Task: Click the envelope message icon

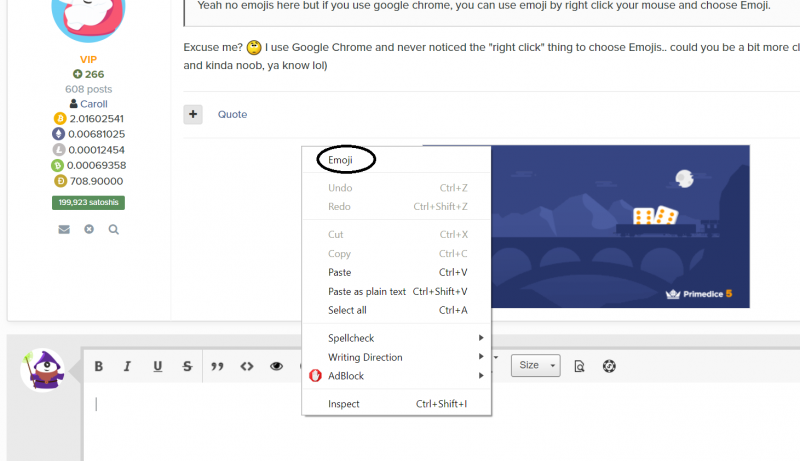Action: (x=64, y=229)
